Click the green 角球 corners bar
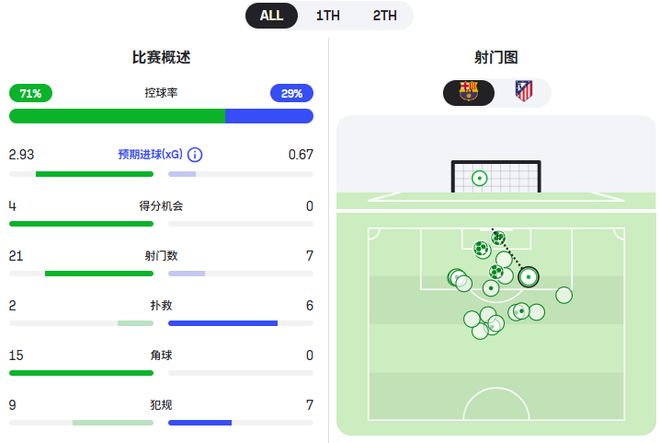660x443 pixels. tap(81, 373)
